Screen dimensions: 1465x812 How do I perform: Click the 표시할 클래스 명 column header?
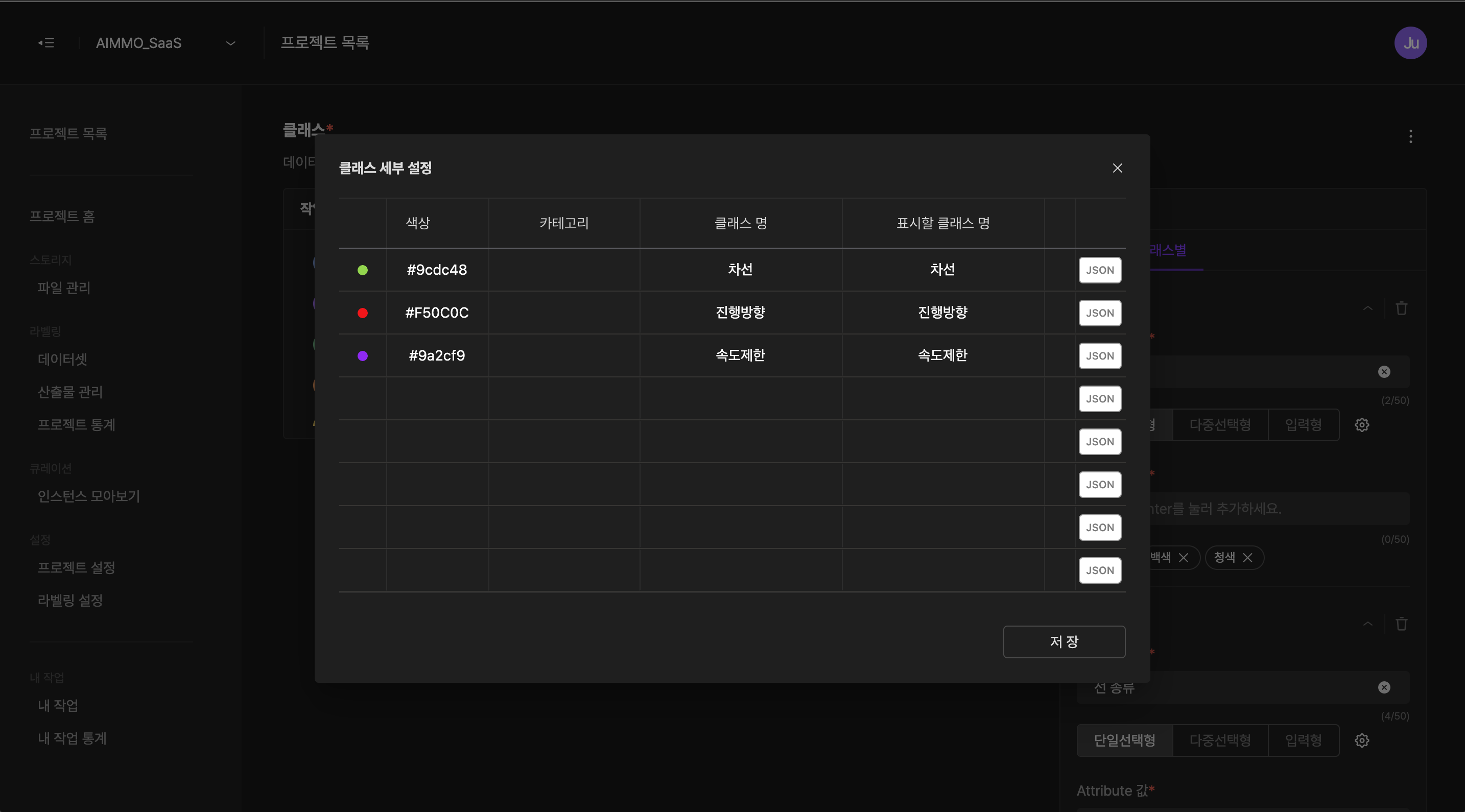943,223
